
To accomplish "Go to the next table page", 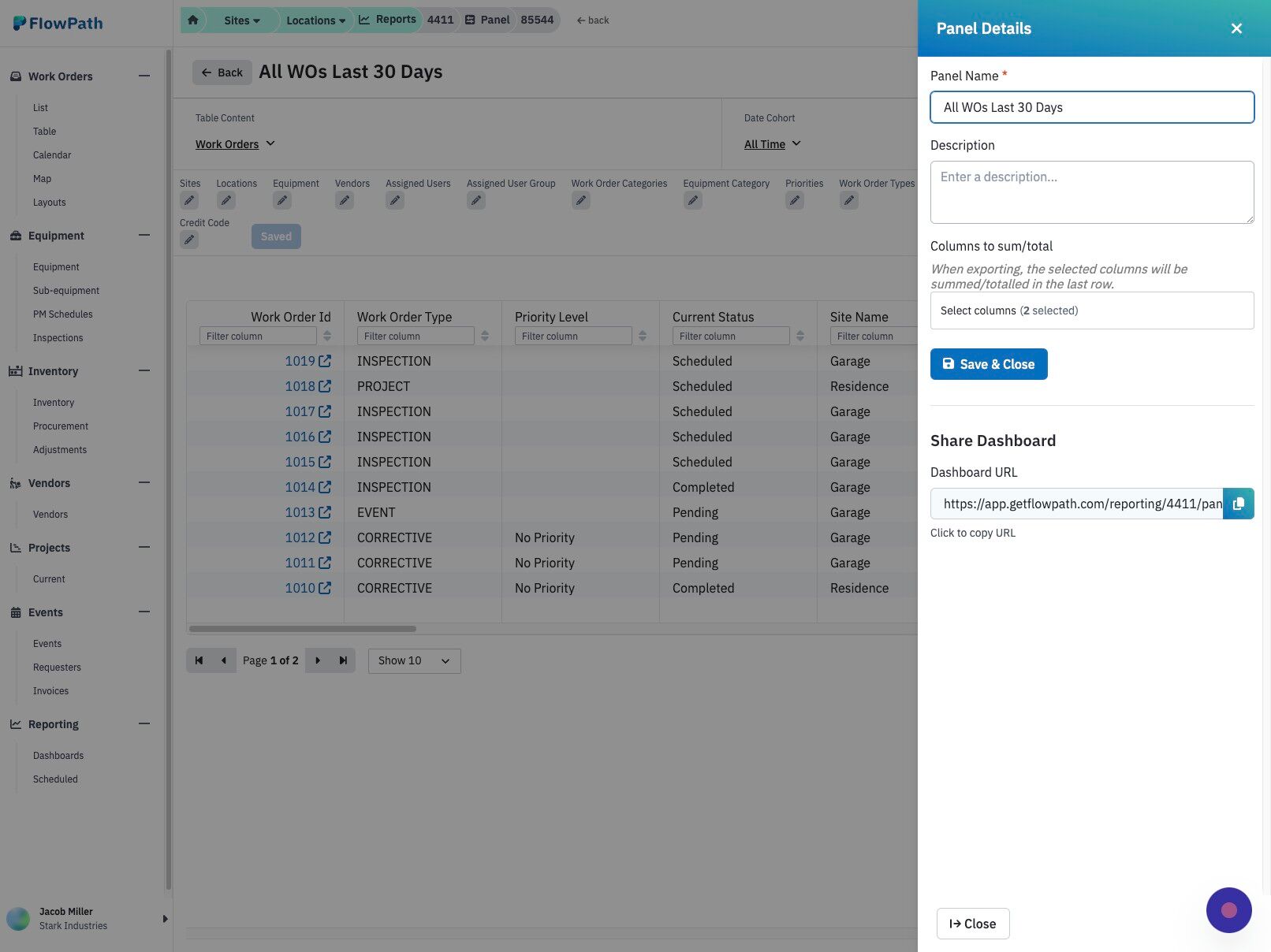I will coord(318,660).
